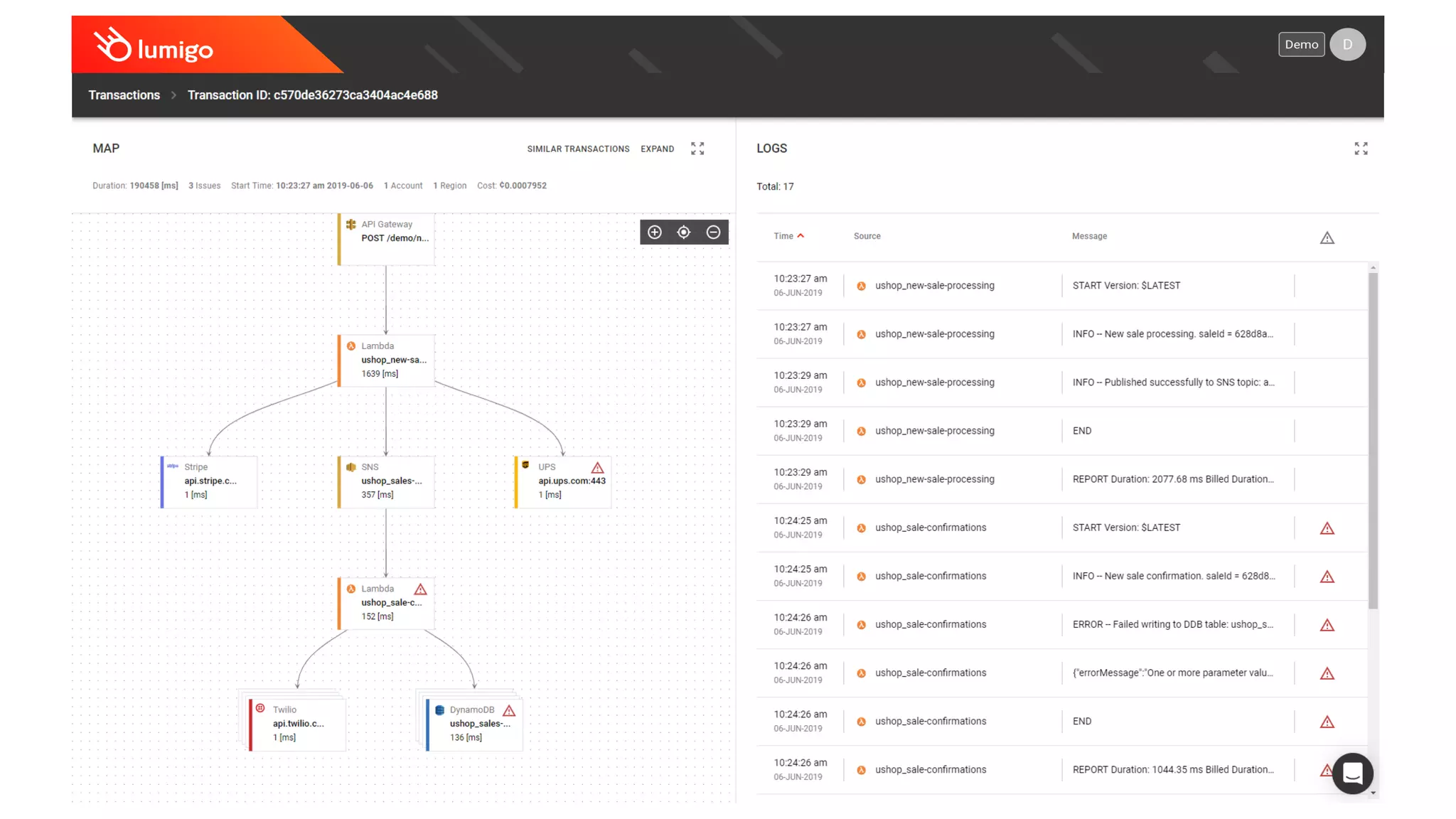Click the zoom out map icon
Viewport: 1456px width, 819px height.
pyautogui.click(x=713, y=232)
